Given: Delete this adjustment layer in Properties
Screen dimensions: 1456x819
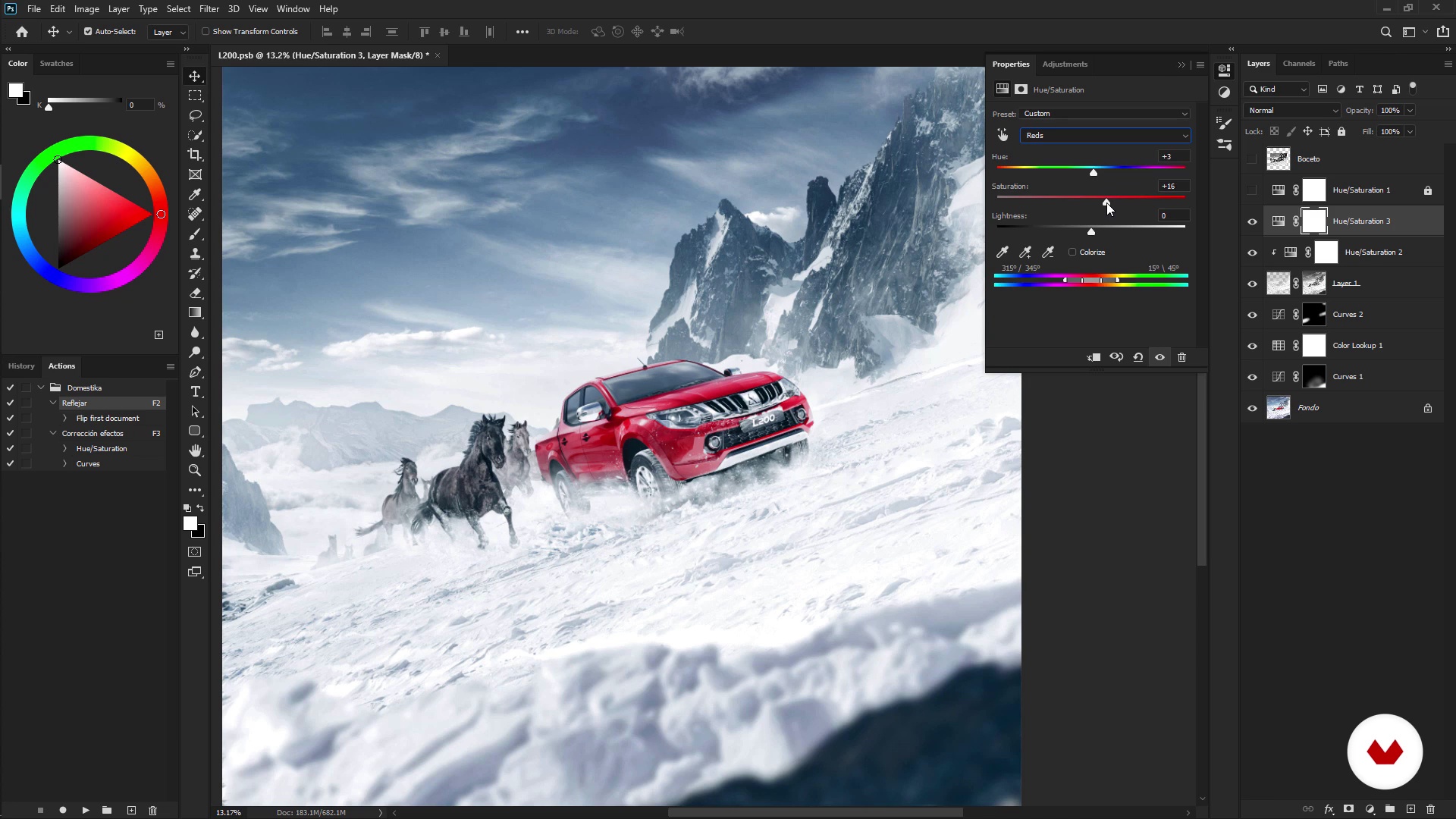Looking at the screenshot, I should [1181, 357].
